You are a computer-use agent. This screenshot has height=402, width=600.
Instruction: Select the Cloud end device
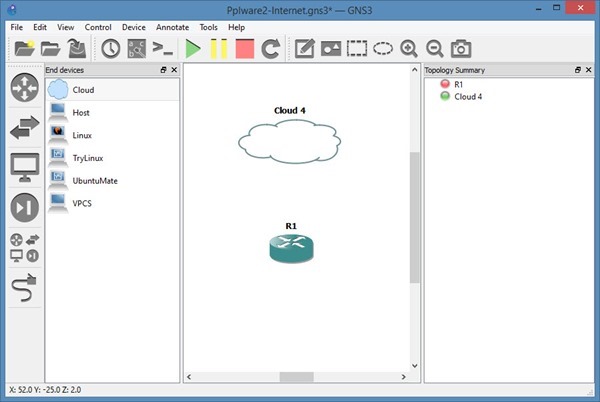coord(112,90)
